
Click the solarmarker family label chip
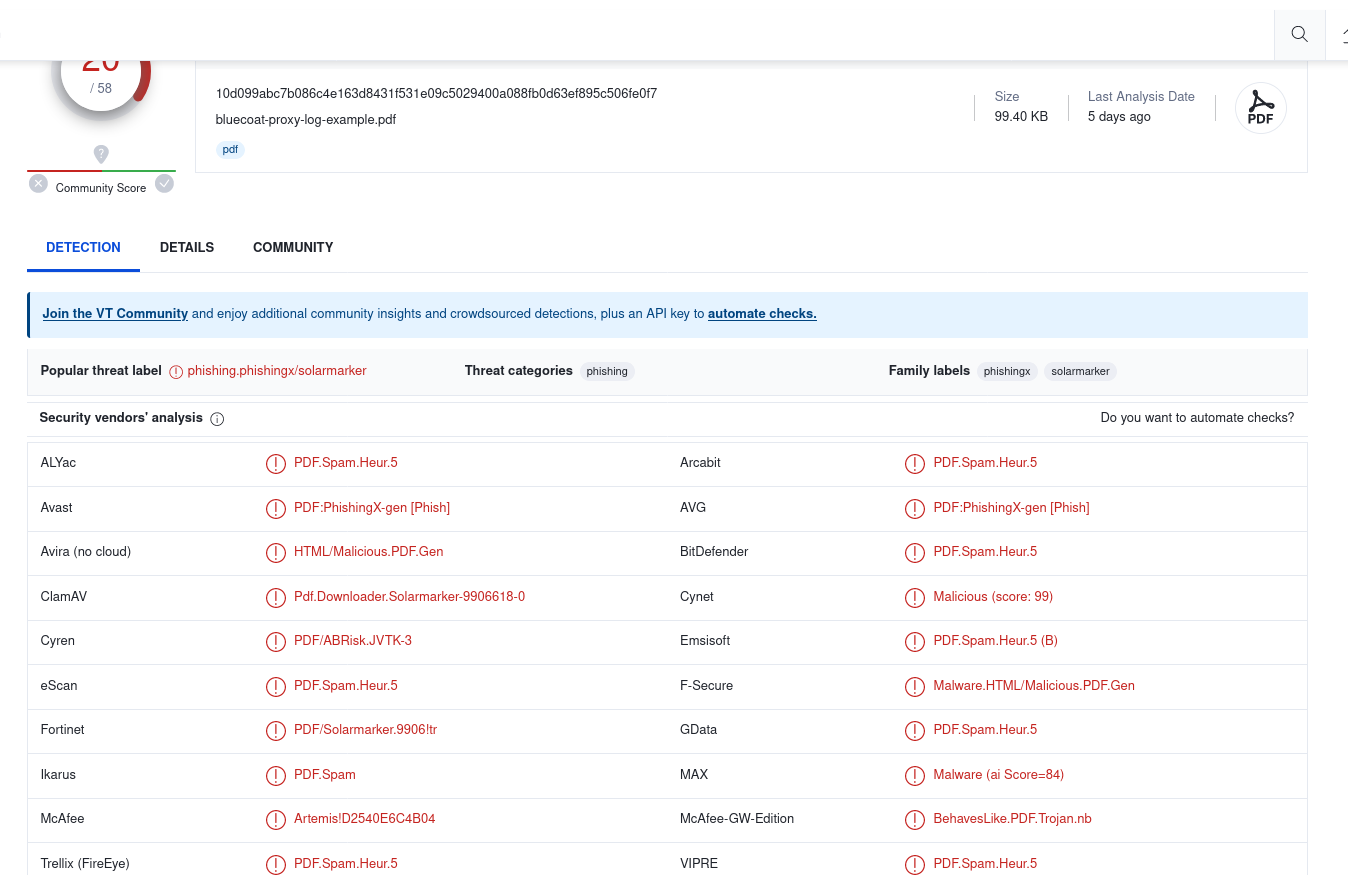(x=1080, y=371)
